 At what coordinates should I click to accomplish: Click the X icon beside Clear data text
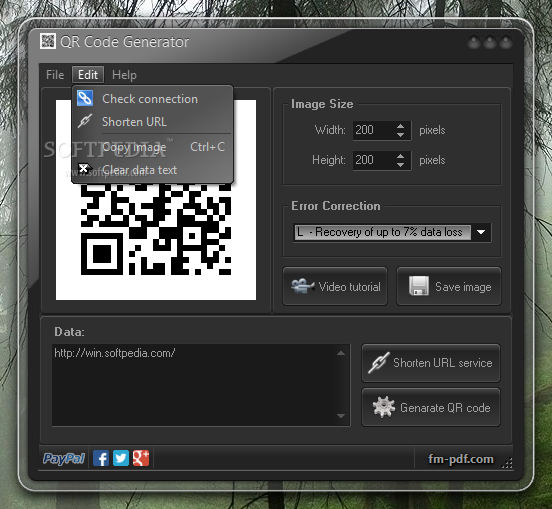click(x=84, y=169)
